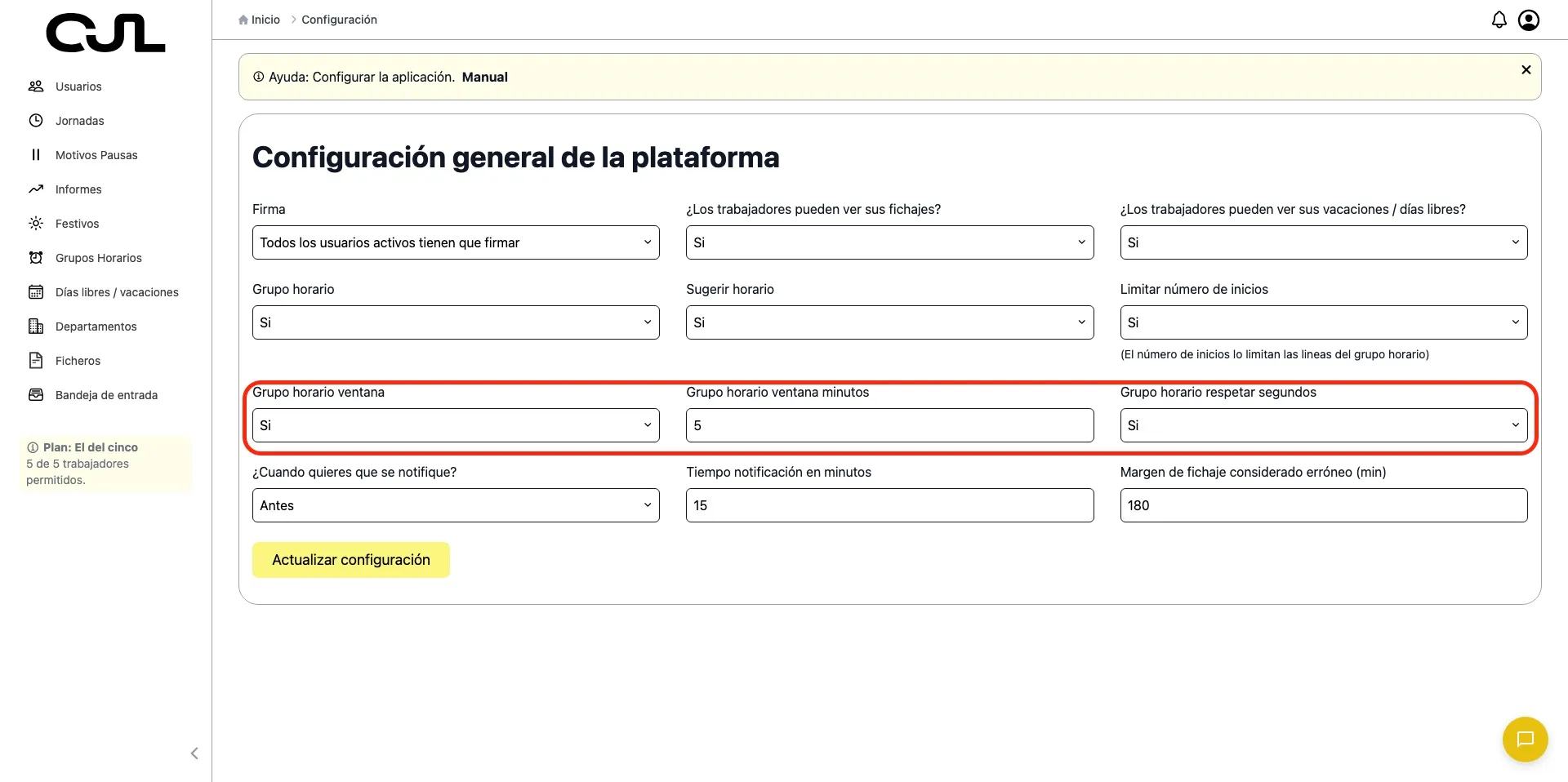Open the chat support bubble
The image size is (1568, 782).
(x=1526, y=740)
